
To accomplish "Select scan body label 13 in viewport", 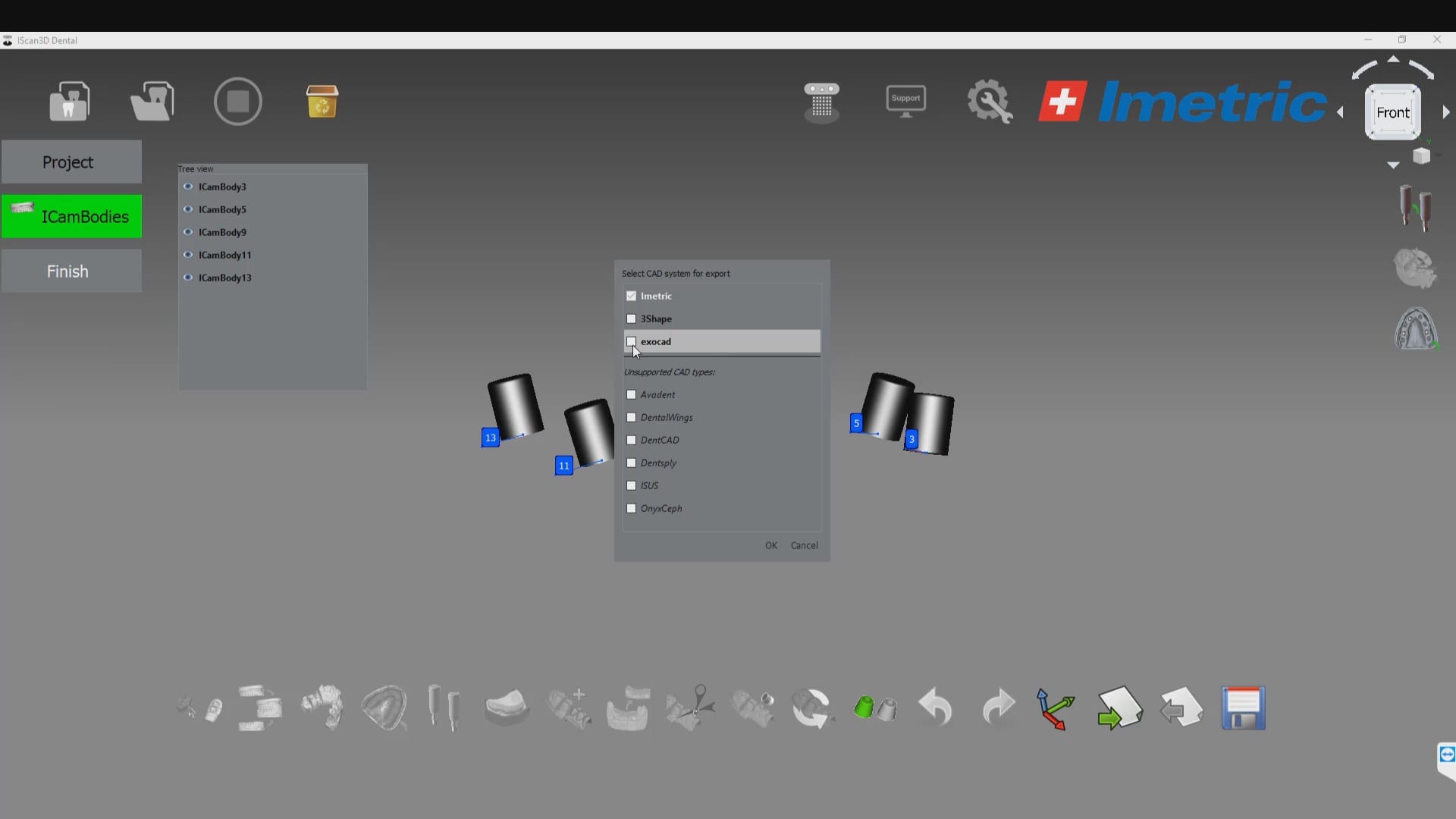I will coord(491,438).
